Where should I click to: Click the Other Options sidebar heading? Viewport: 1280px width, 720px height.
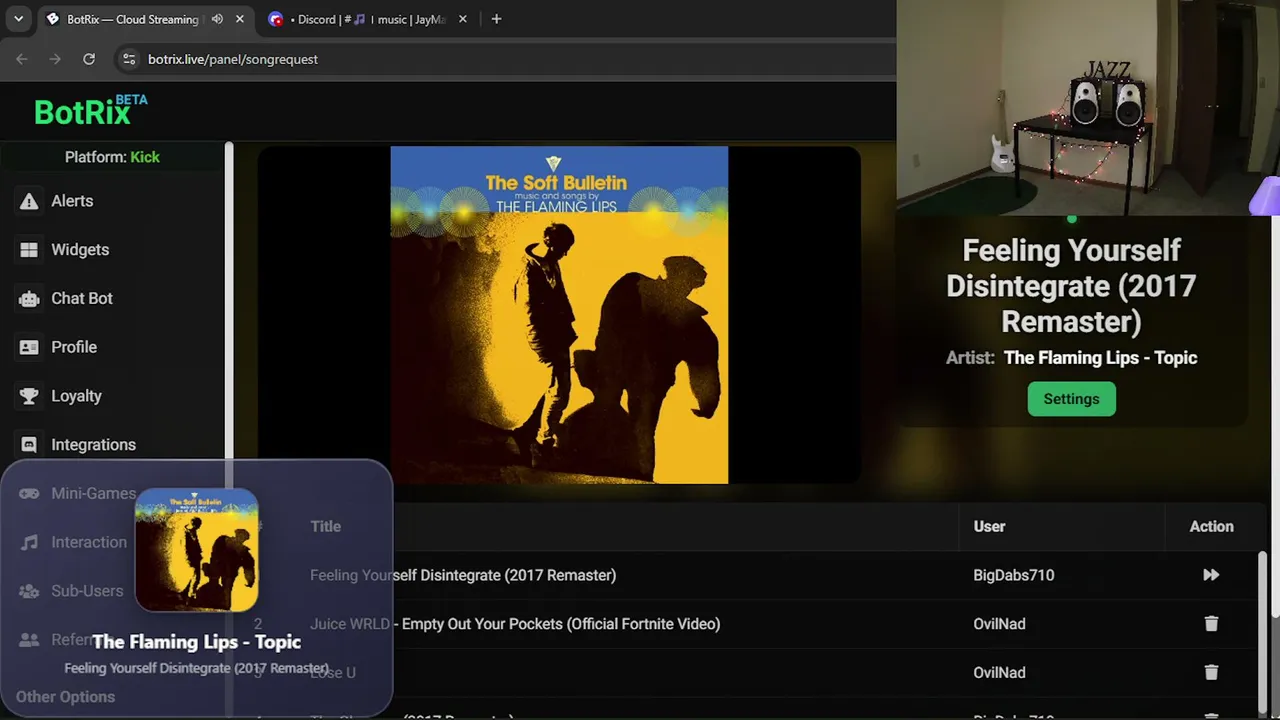pos(65,697)
